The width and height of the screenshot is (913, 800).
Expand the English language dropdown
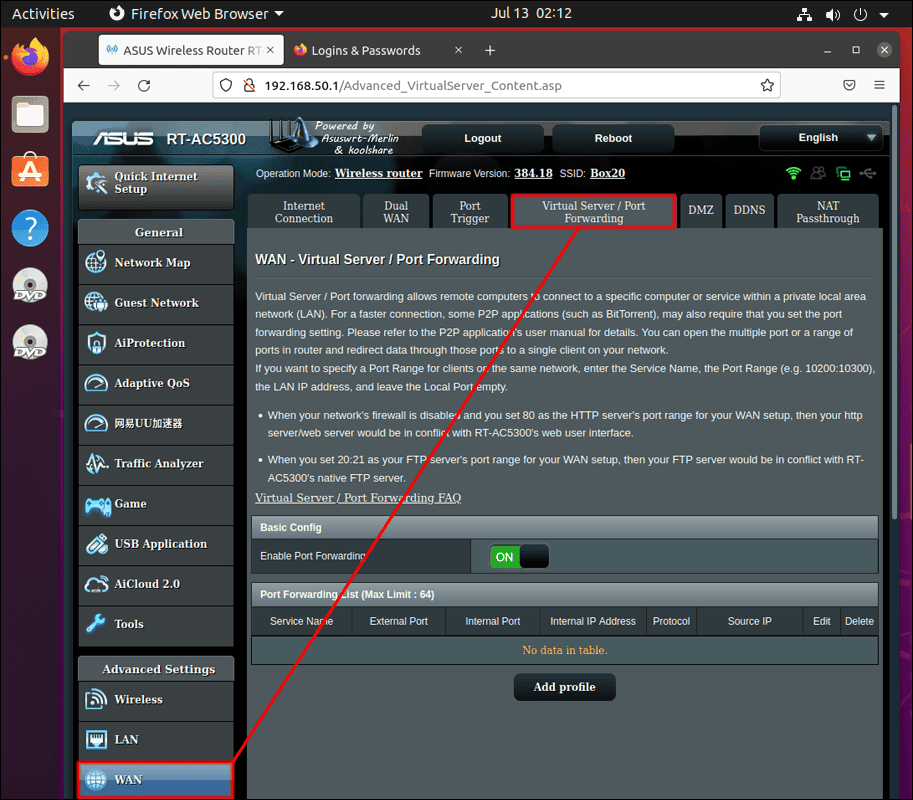[x=819, y=138]
